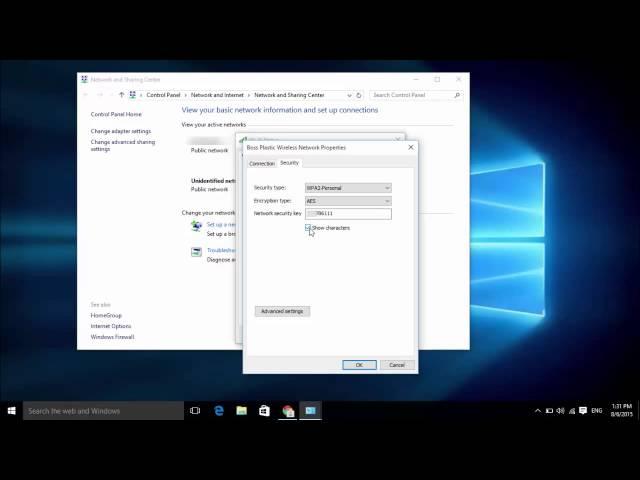This screenshot has width=640, height=480.
Task: Switch to the Connection tab
Action: point(262,163)
